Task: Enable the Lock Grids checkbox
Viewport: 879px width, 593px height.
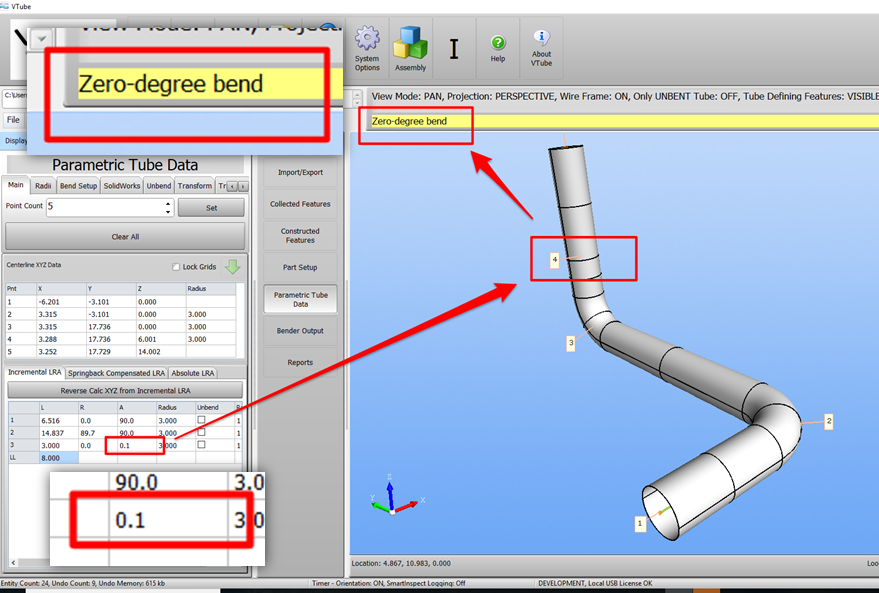Action: pyautogui.click(x=177, y=267)
